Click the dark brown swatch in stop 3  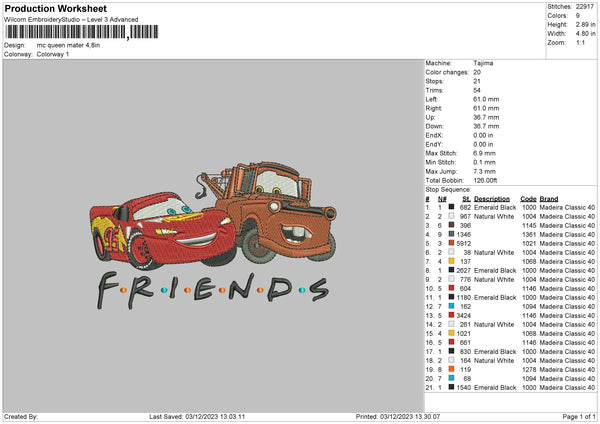(452, 225)
